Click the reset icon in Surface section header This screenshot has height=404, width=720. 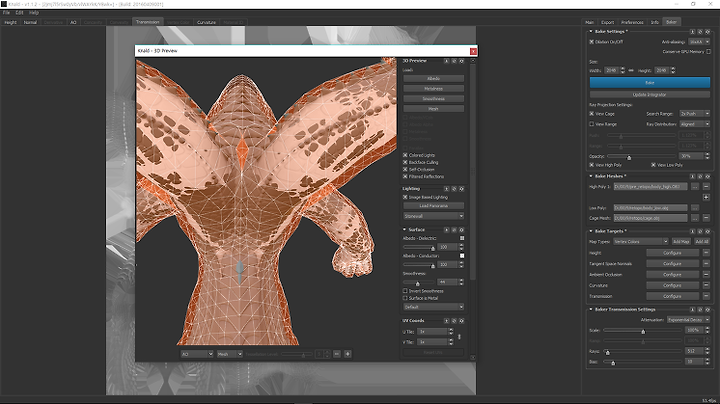(454, 230)
